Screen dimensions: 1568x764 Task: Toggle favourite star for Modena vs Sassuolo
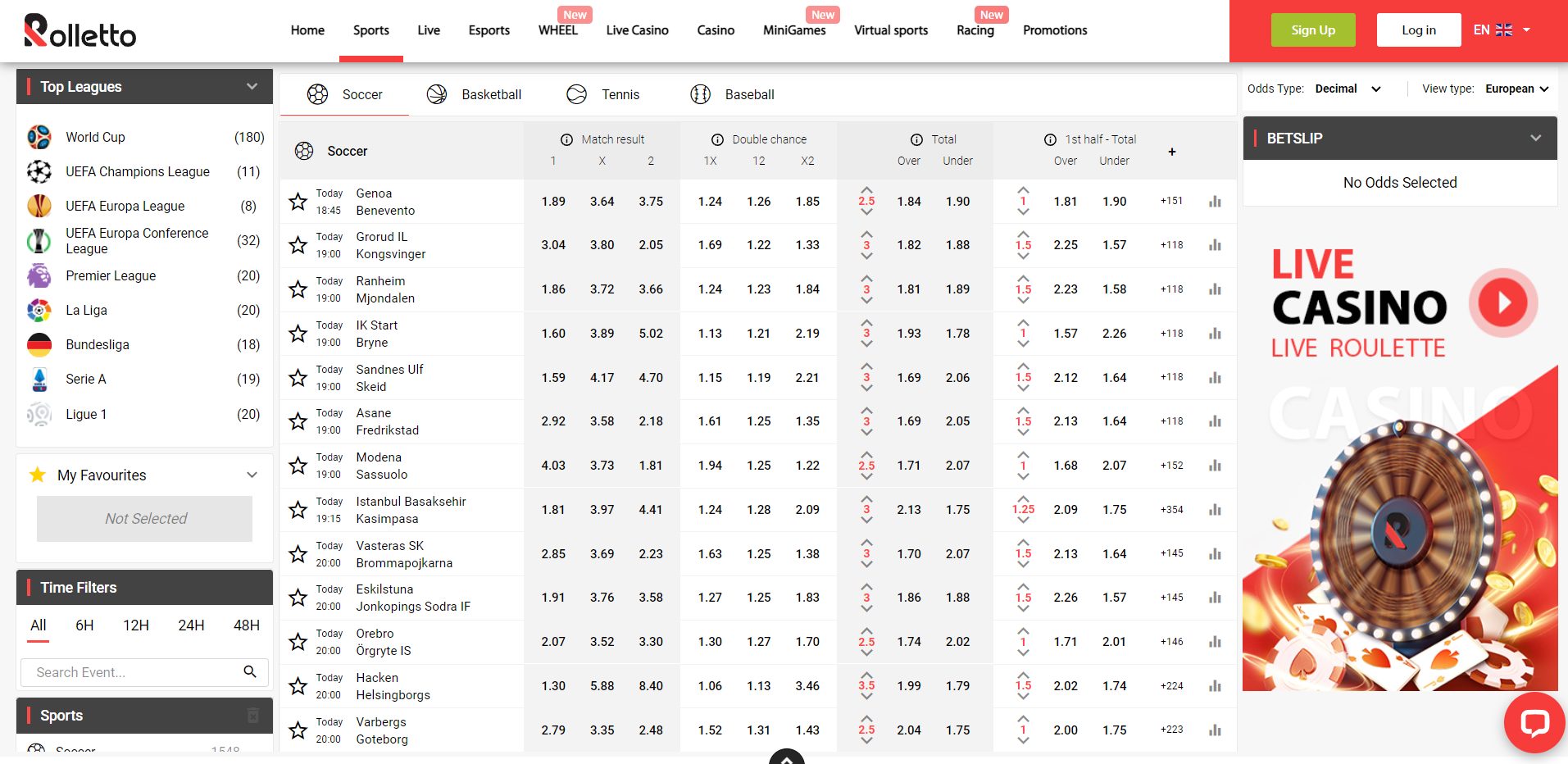(298, 466)
